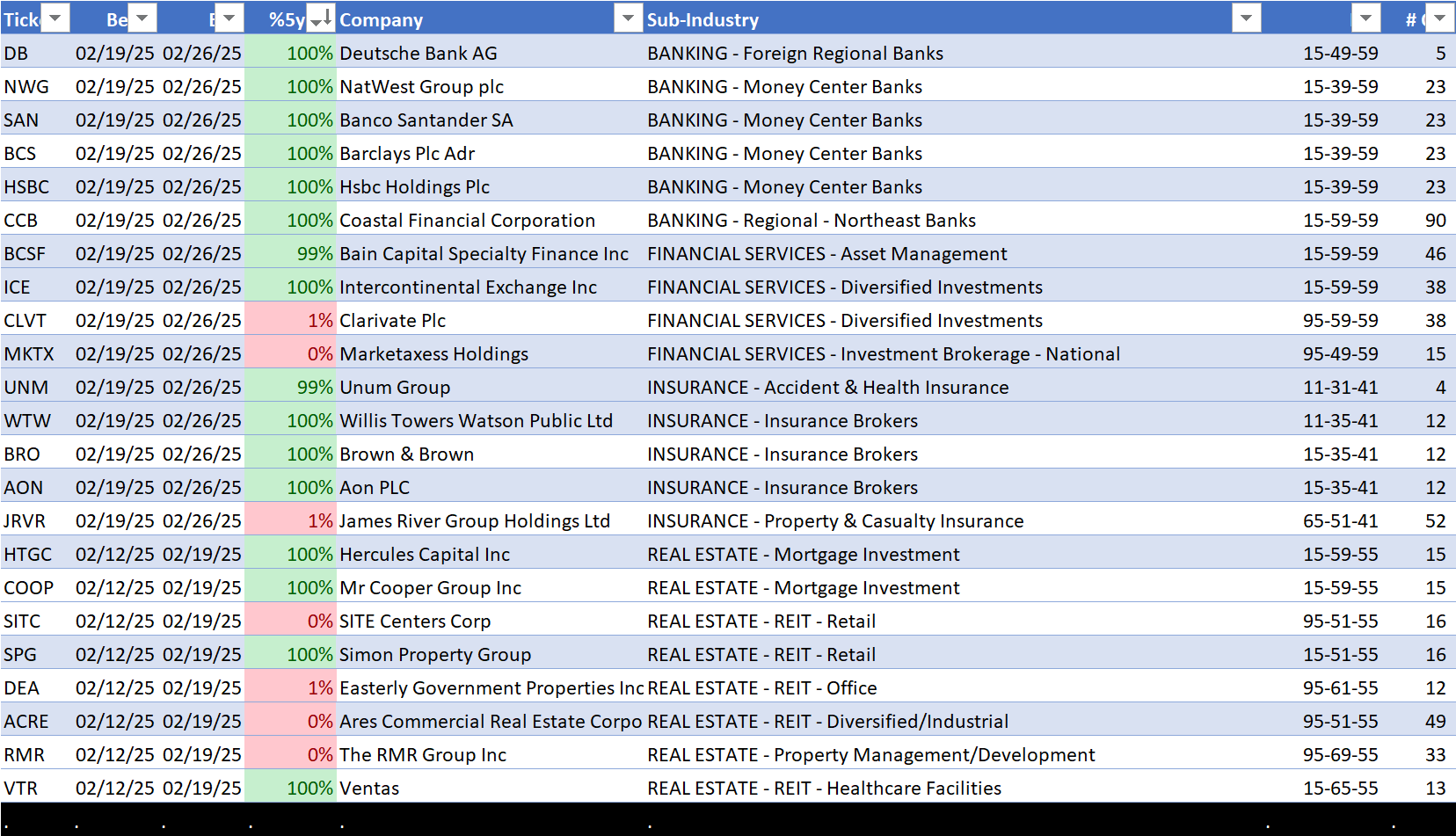The image size is (1456, 836).
Task: Click the Ventas company cell
Action: pos(491,788)
